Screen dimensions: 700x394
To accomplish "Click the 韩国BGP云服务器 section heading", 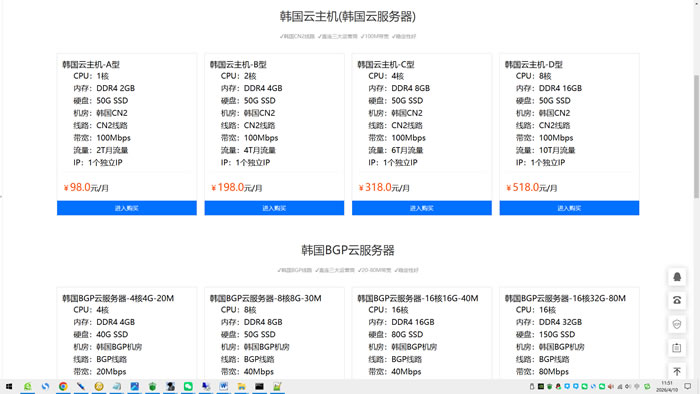I will (348, 250).
